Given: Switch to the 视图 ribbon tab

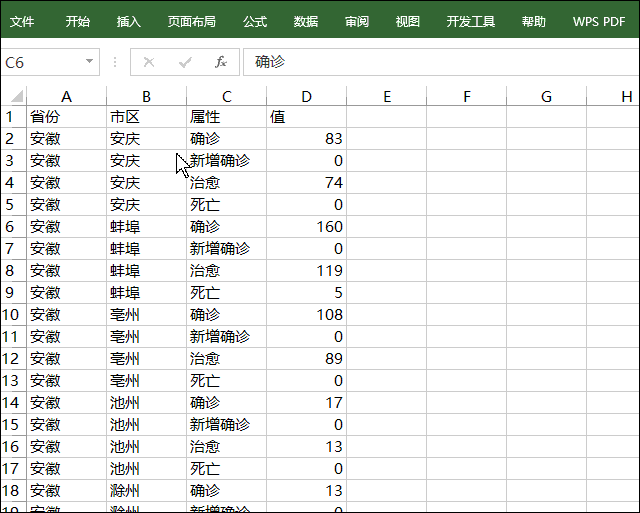Looking at the screenshot, I should [x=407, y=21].
